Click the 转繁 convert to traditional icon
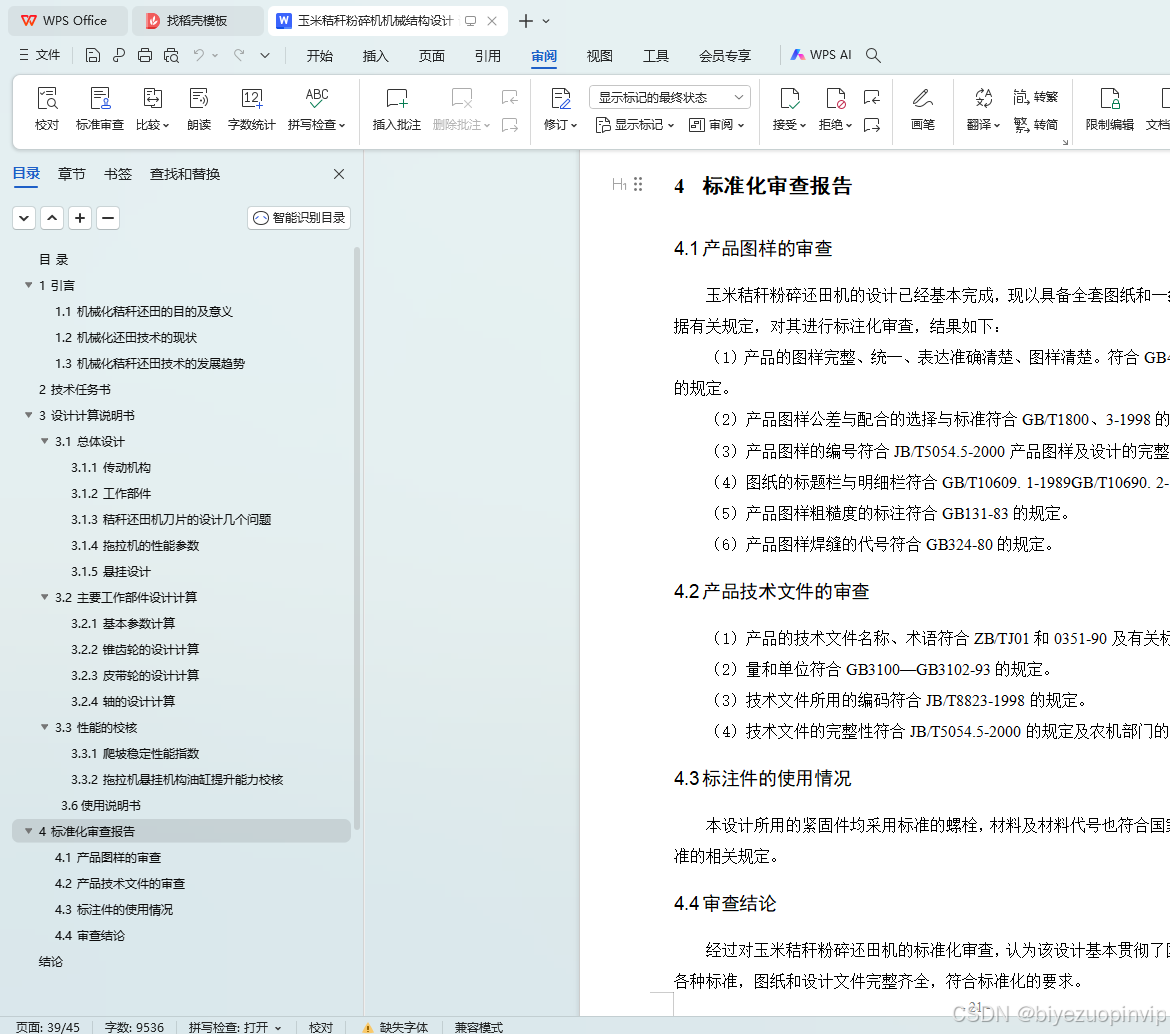 click(x=1036, y=97)
